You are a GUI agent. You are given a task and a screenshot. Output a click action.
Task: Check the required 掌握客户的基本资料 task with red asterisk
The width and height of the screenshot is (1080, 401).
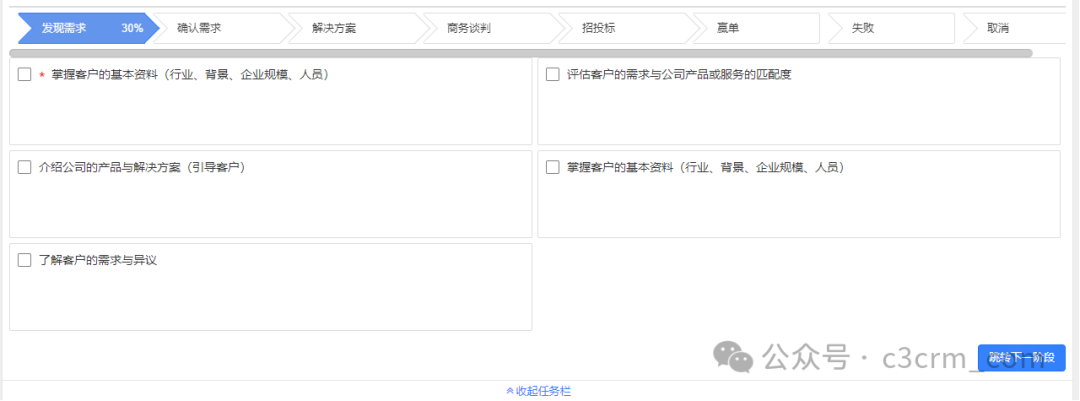pos(25,74)
